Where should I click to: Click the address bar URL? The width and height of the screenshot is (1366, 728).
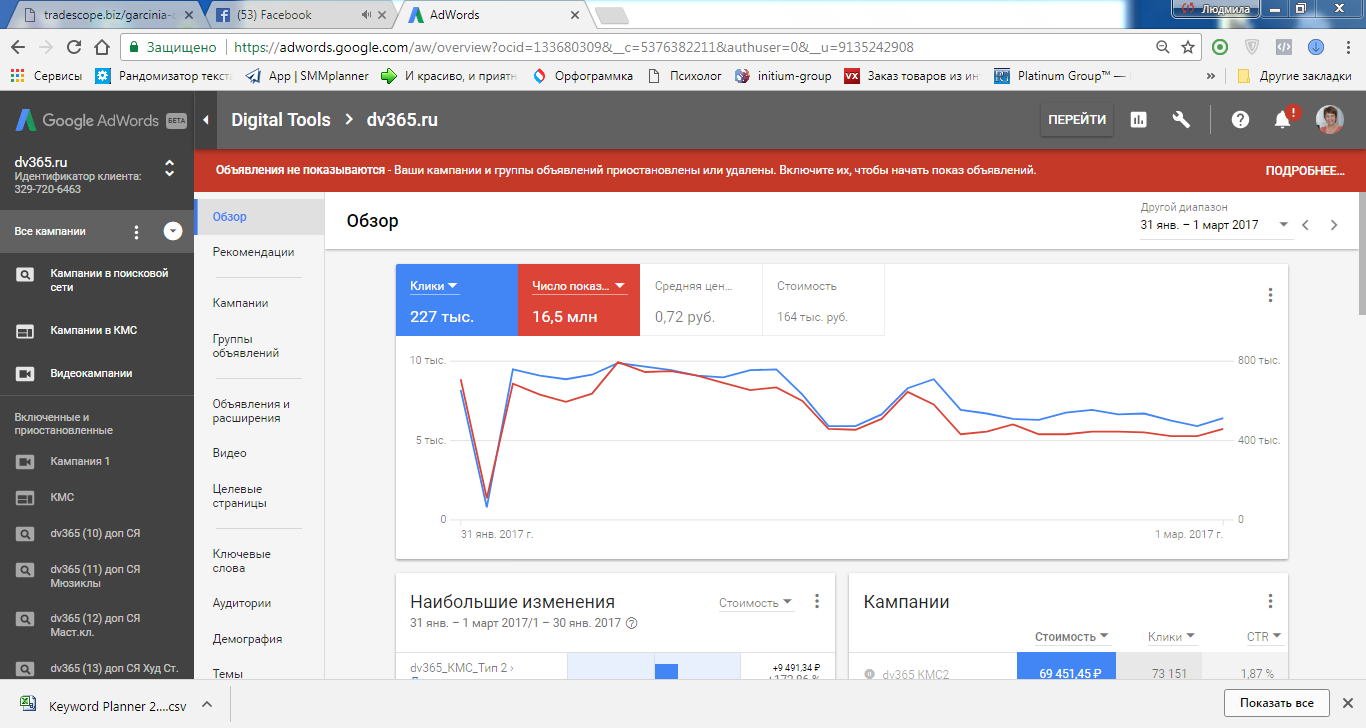573,47
